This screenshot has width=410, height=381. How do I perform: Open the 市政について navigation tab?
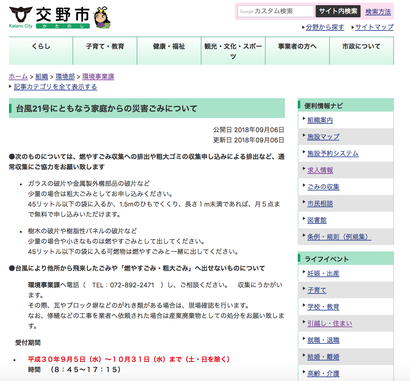(x=361, y=51)
